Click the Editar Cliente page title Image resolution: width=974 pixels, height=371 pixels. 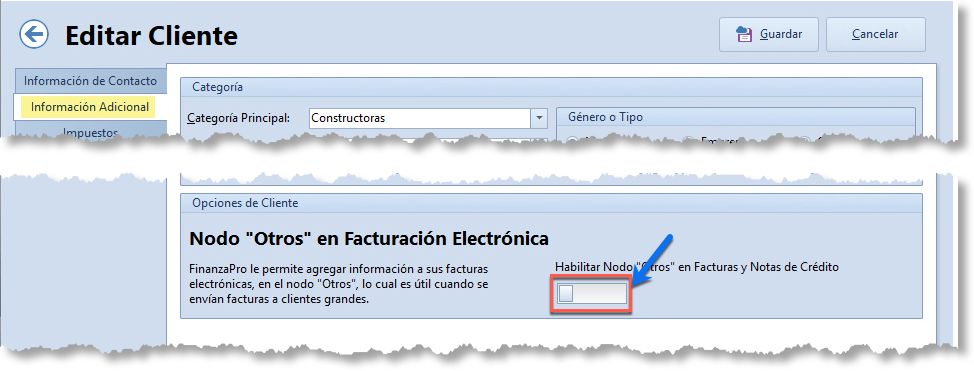[x=151, y=35]
